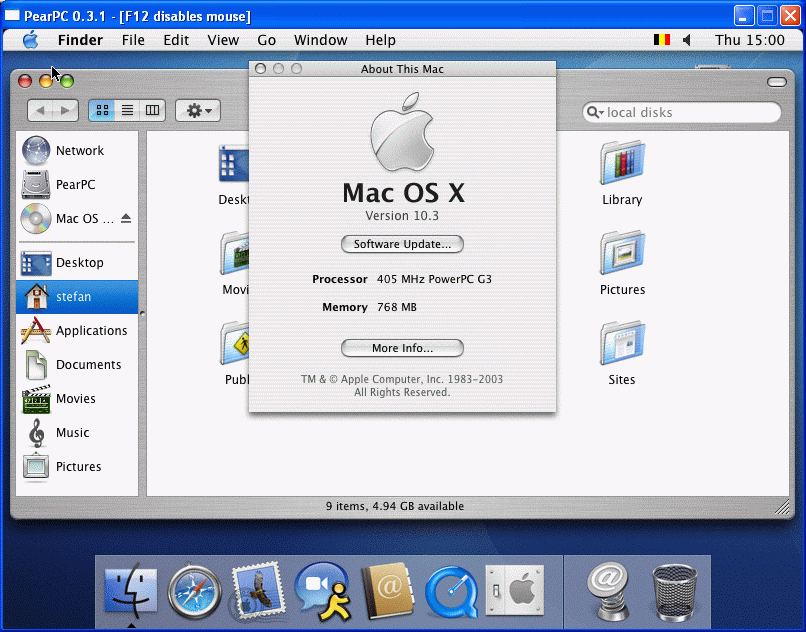The image size is (806, 632).
Task: Click the More Info... button
Action: click(402, 348)
